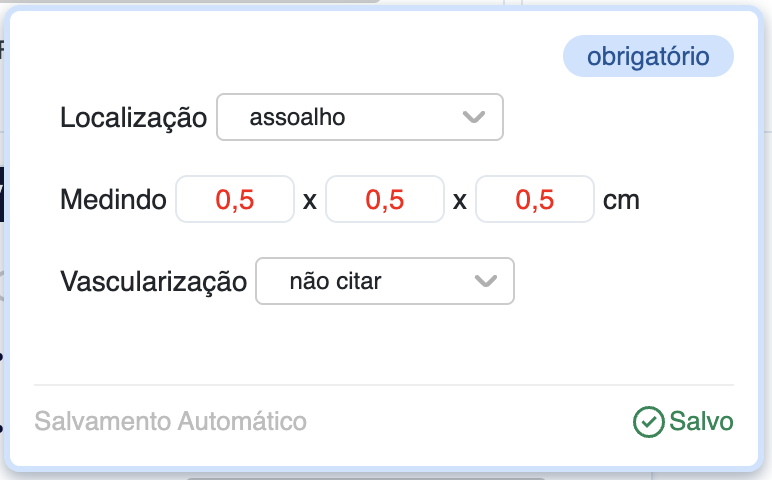Click the Medindo field label

[x=113, y=200]
